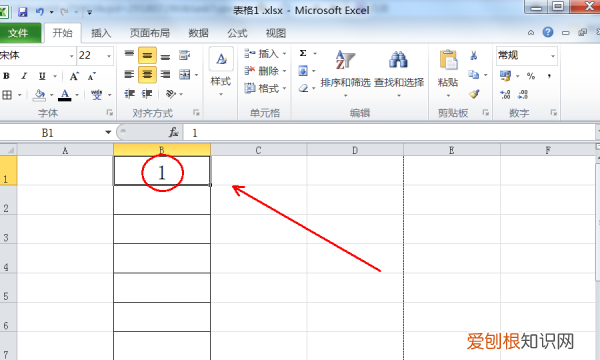
Task: Click the text orientation icon
Action: pyautogui.click(x=171, y=93)
